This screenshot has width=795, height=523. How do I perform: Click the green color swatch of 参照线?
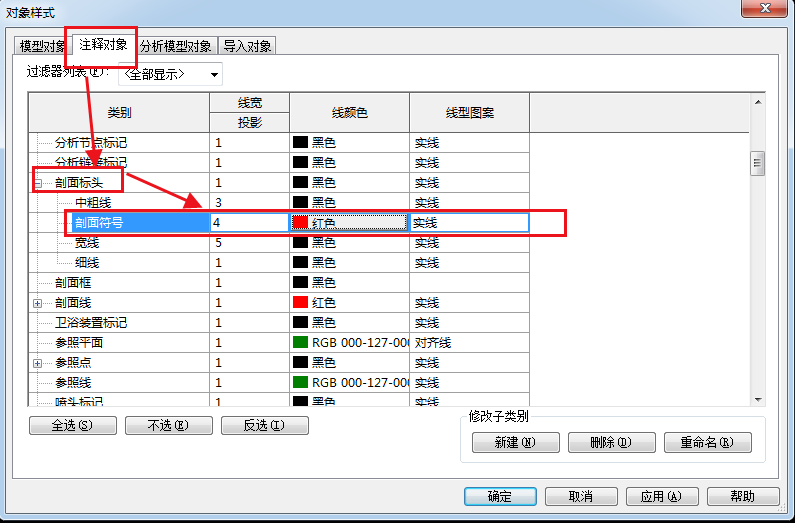pos(300,383)
